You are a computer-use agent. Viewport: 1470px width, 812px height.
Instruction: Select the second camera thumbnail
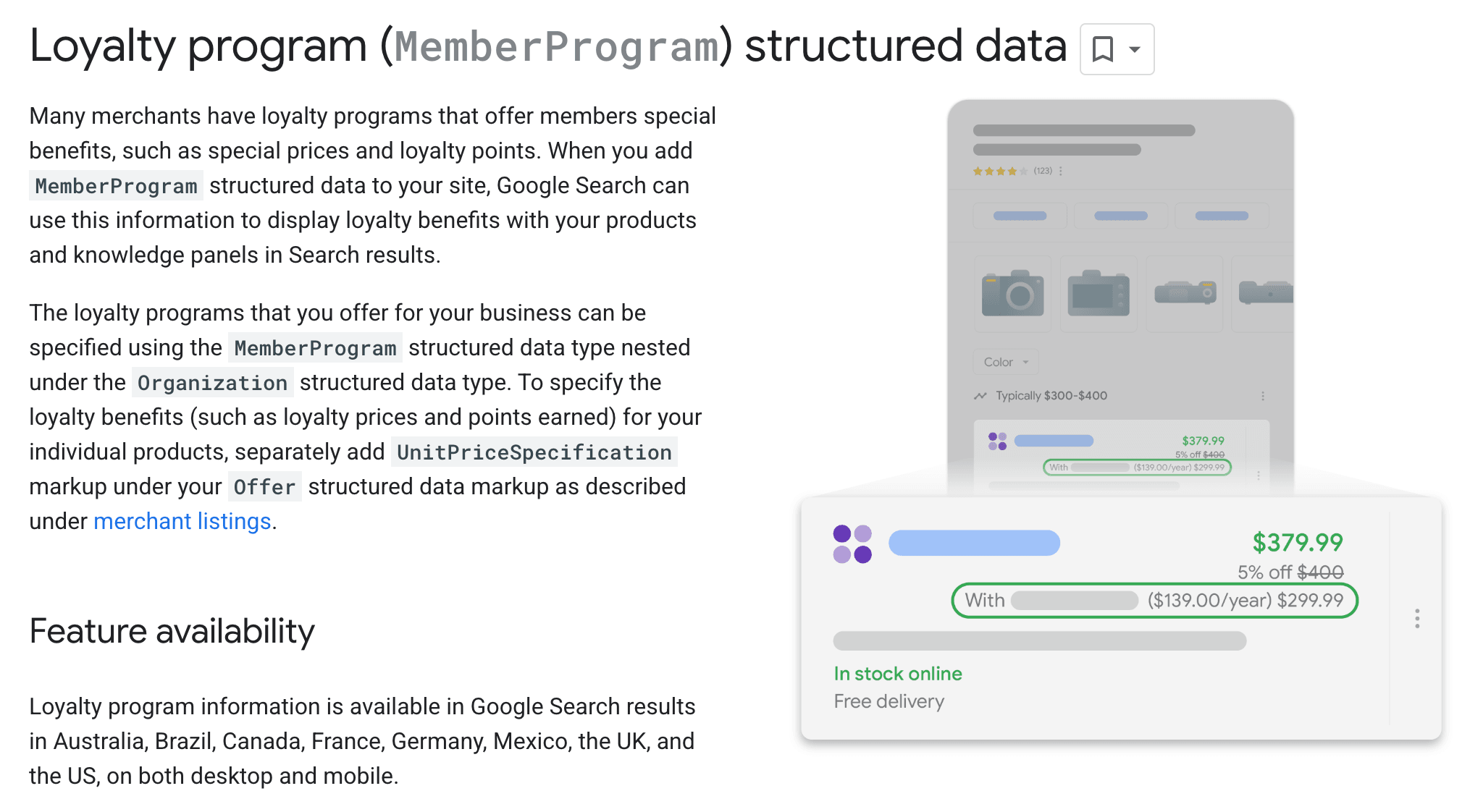[1098, 294]
